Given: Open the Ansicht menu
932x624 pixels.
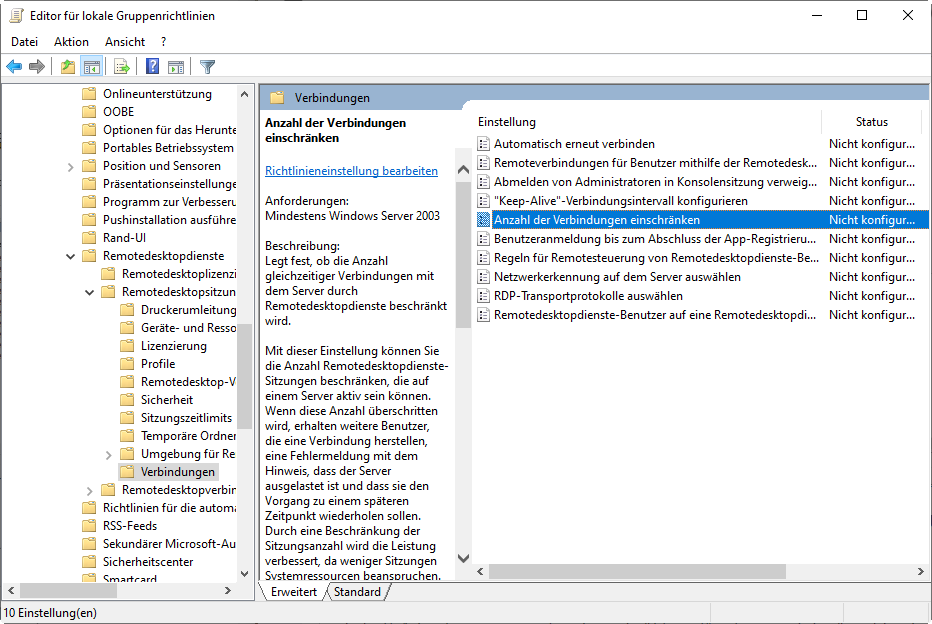Looking at the screenshot, I should pos(125,42).
